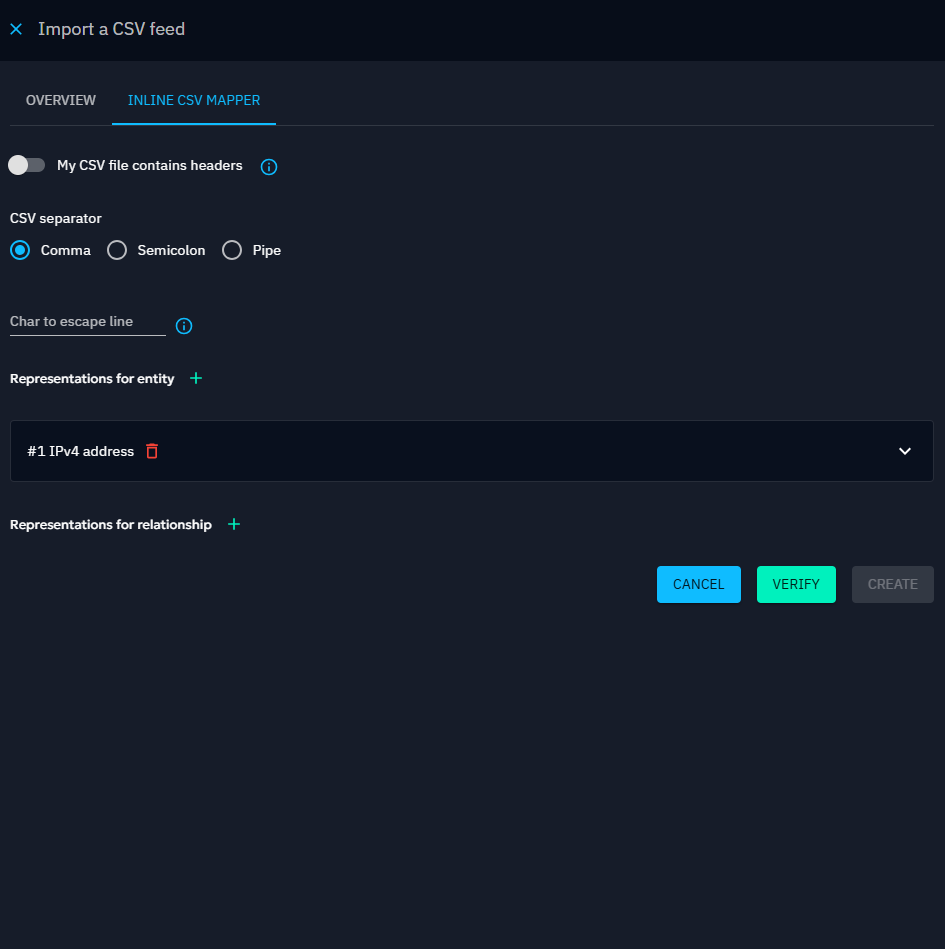
Task: Click the 'My CSV file contains headers' label text
Action: tap(150, 165)
